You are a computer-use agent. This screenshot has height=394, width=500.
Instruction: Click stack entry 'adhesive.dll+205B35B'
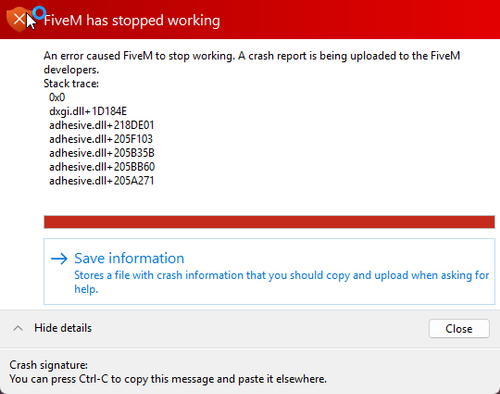coord(102,153)
